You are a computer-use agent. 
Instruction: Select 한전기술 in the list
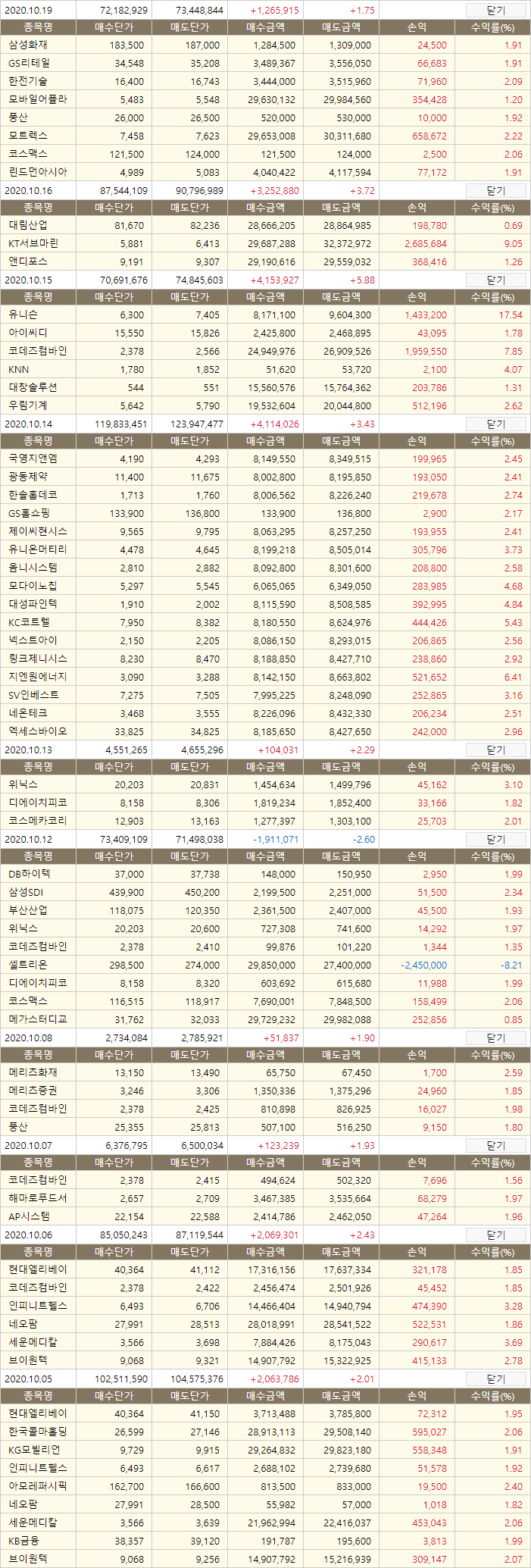point(27,82)
